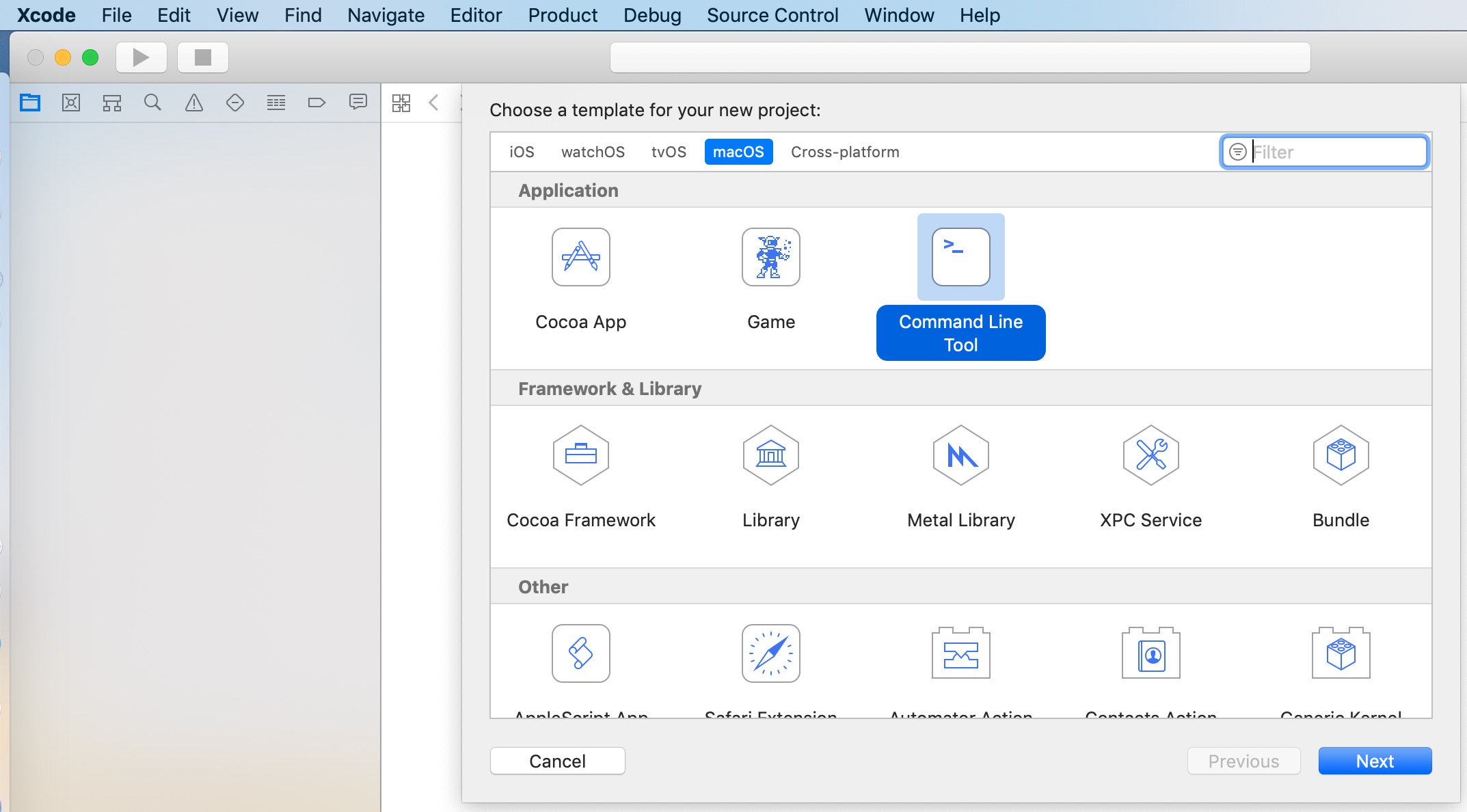
Task: Stop the running task button
Action: pos(203,57)
